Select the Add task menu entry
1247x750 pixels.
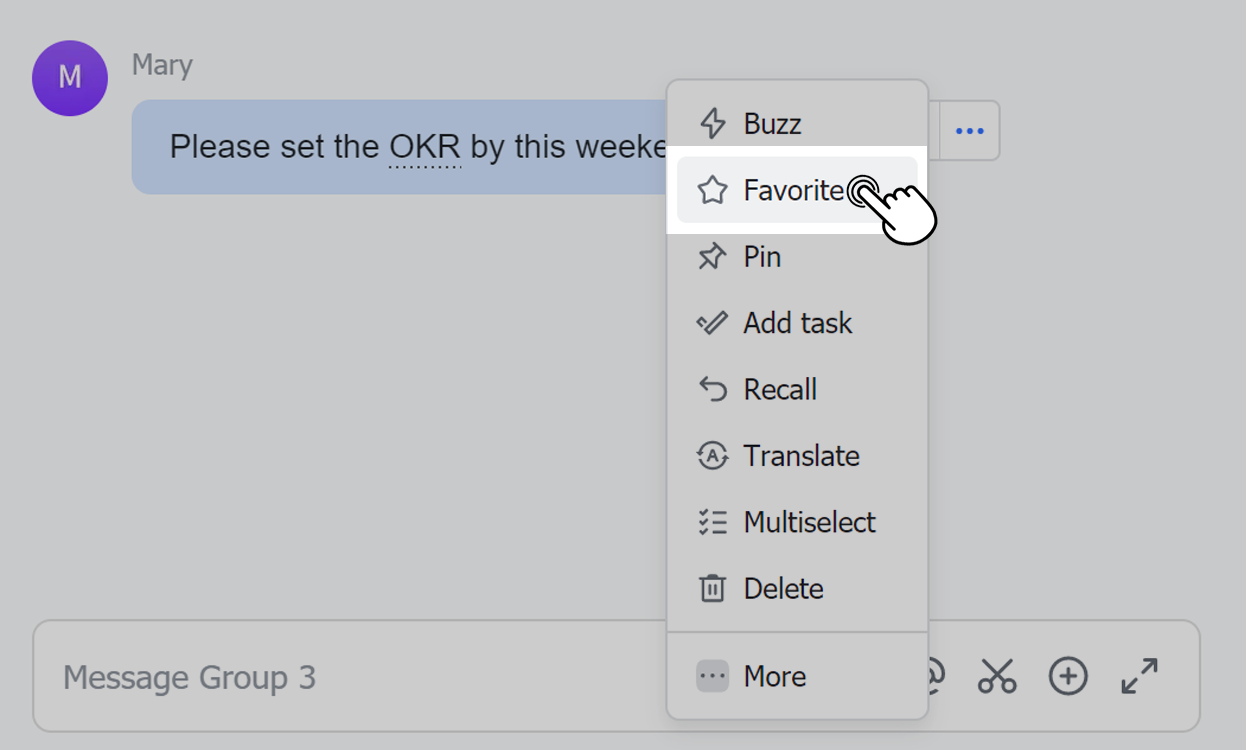click(x=797, y=323)
